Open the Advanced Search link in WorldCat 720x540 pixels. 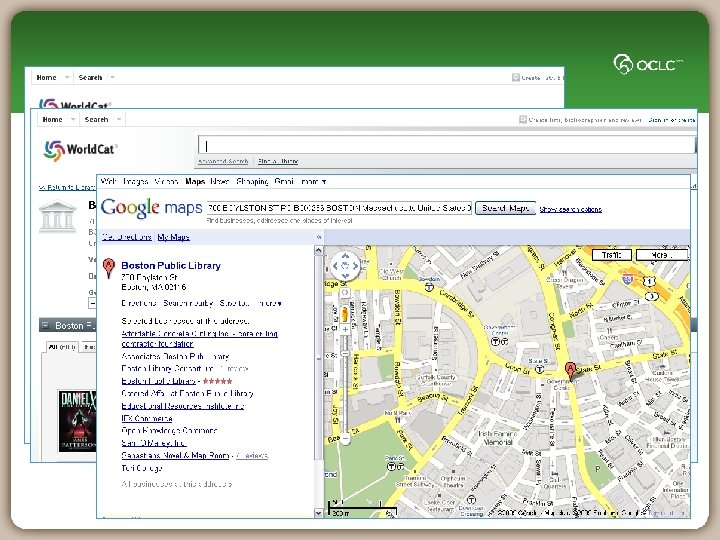[x=223, y=161]
